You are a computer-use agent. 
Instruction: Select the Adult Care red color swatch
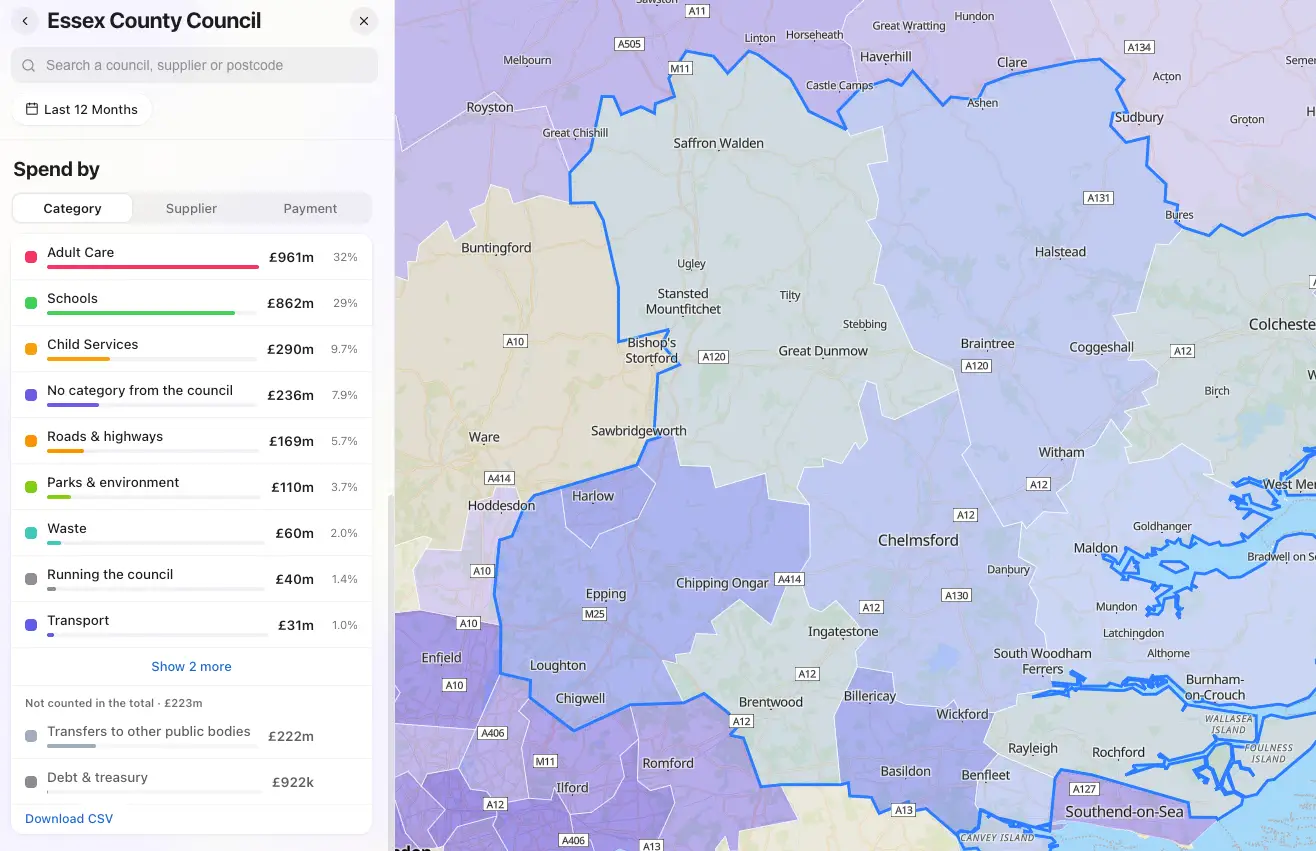(31, 257)
